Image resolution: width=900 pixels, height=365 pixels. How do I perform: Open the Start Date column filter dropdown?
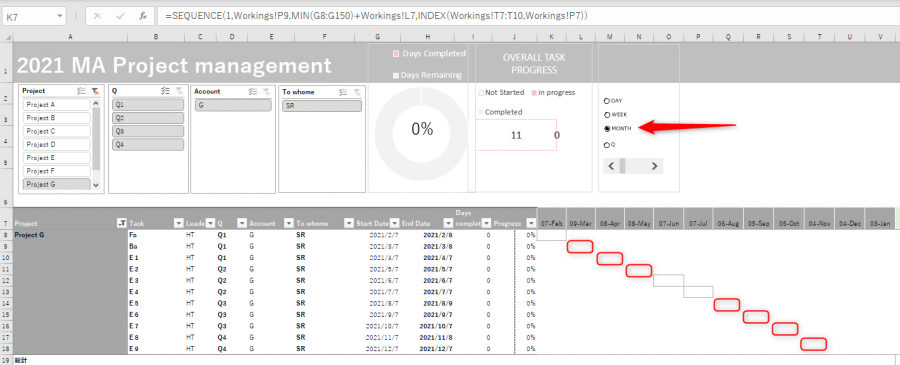(x=394, y=223)
